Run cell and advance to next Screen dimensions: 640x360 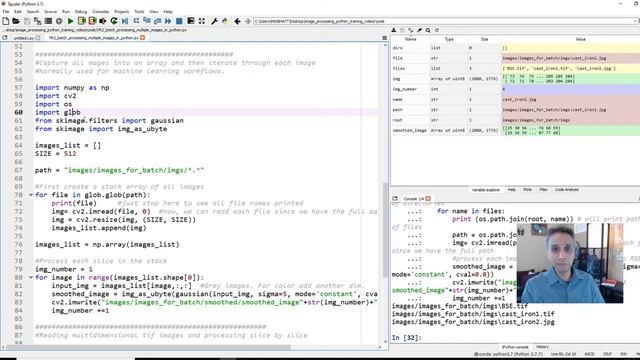tap(92, 21)
